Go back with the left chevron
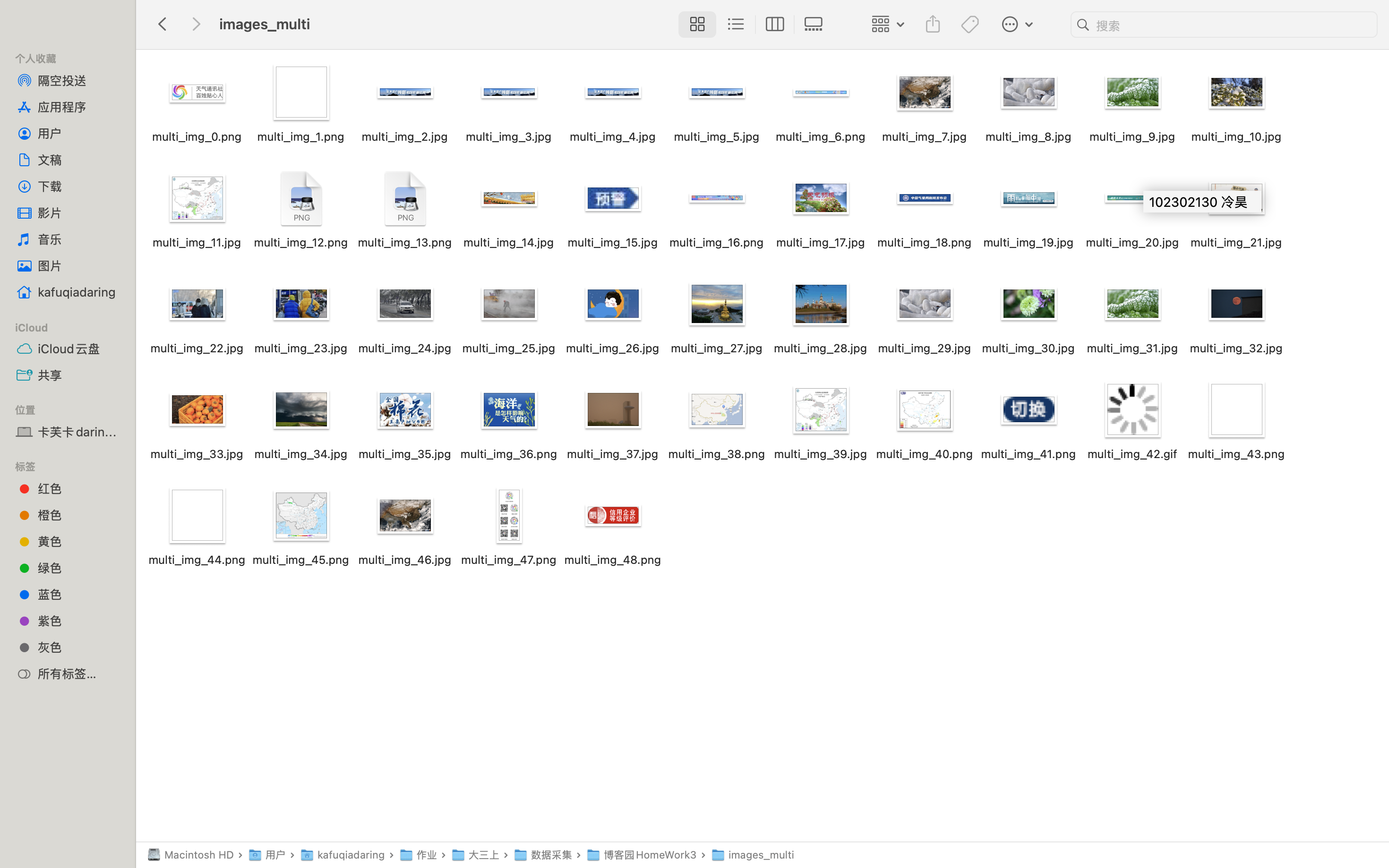Viewport: 1389px width, 868px height. [x=163, y=24]
